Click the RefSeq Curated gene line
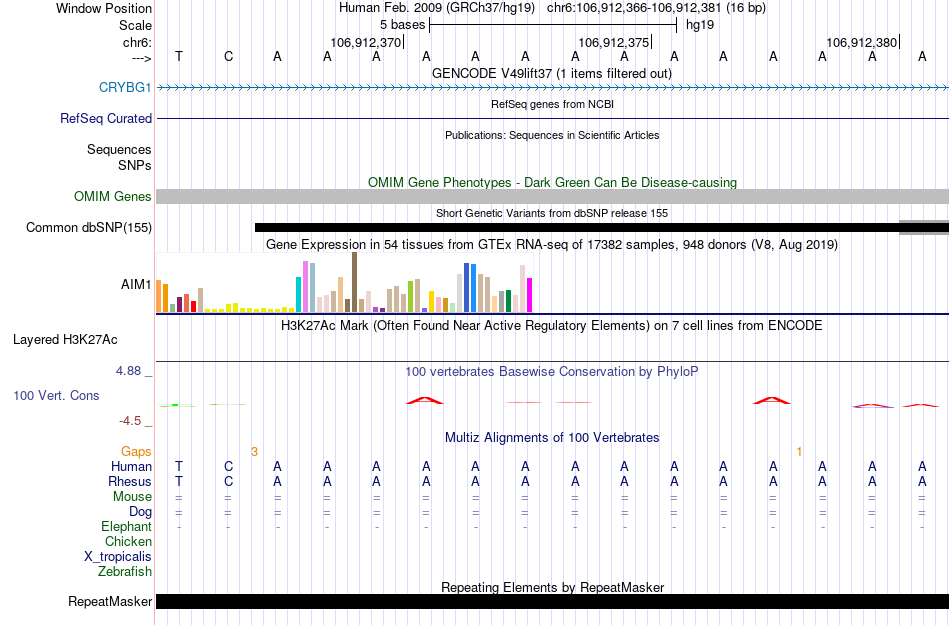The width and height of the screenshot is (950, 625). coord(552,118)
